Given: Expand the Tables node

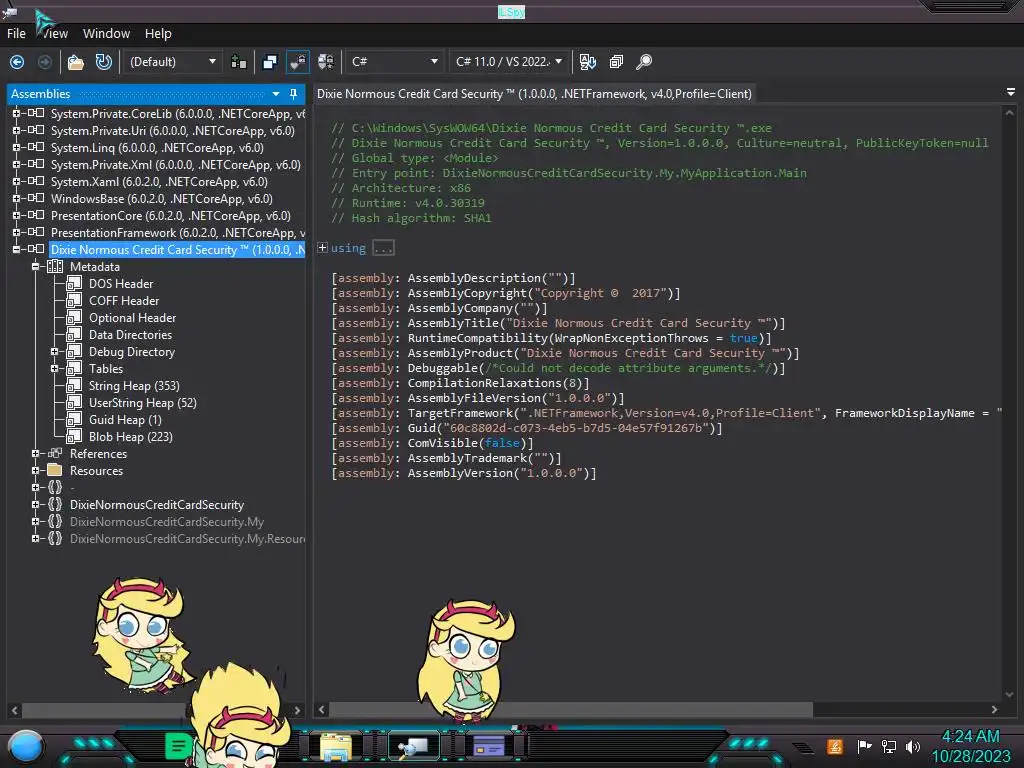Looking at the screenshot, I should click(x=55, y=368).
